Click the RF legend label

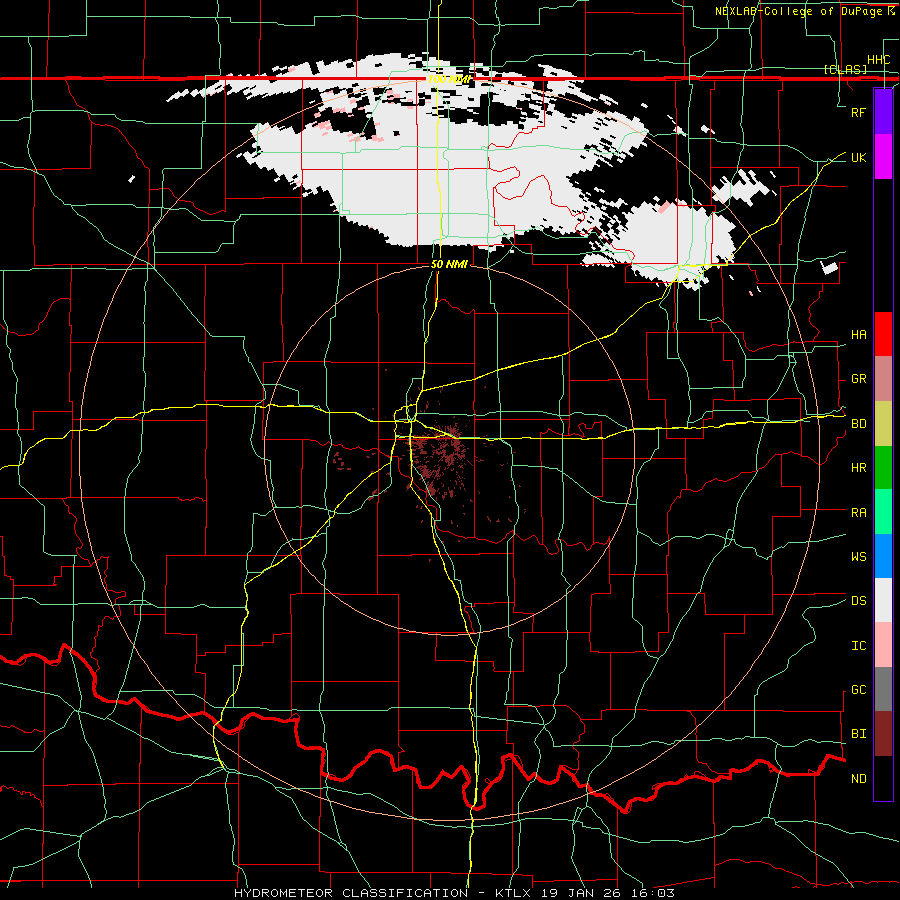pos(858,112)
